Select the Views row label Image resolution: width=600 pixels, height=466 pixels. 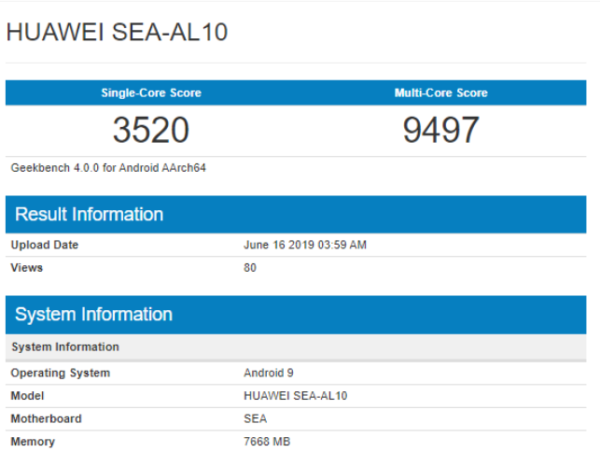coord(27,268)
